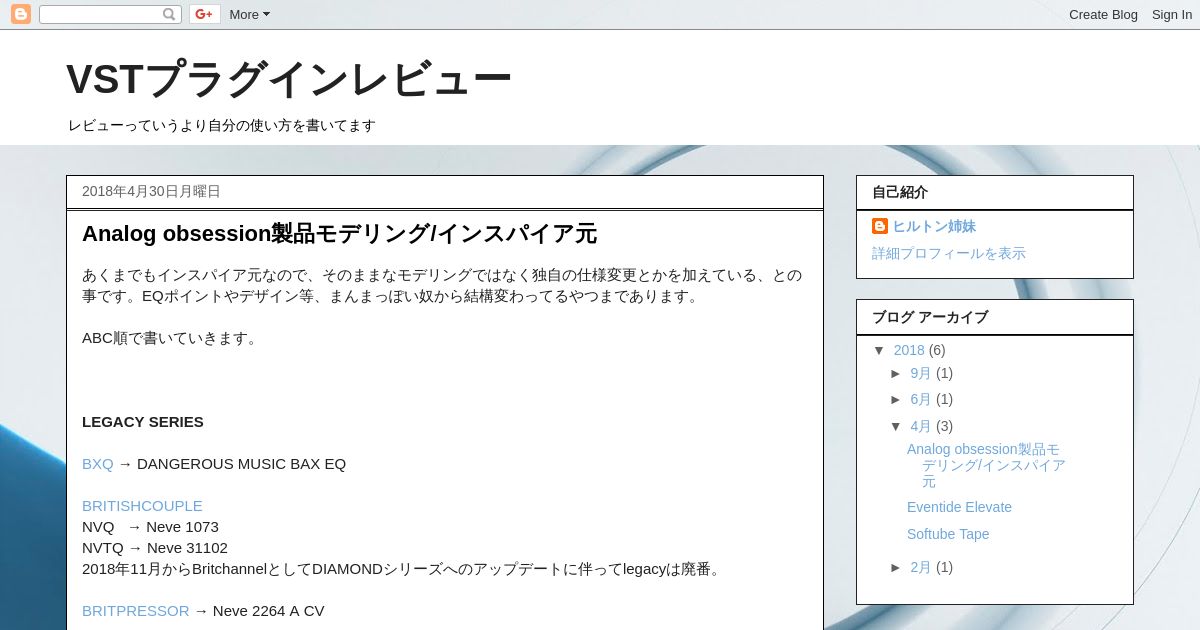1200x630 pixels.
Task: Collapse the 2018 archive year arrow
Action: click(880, 350)
